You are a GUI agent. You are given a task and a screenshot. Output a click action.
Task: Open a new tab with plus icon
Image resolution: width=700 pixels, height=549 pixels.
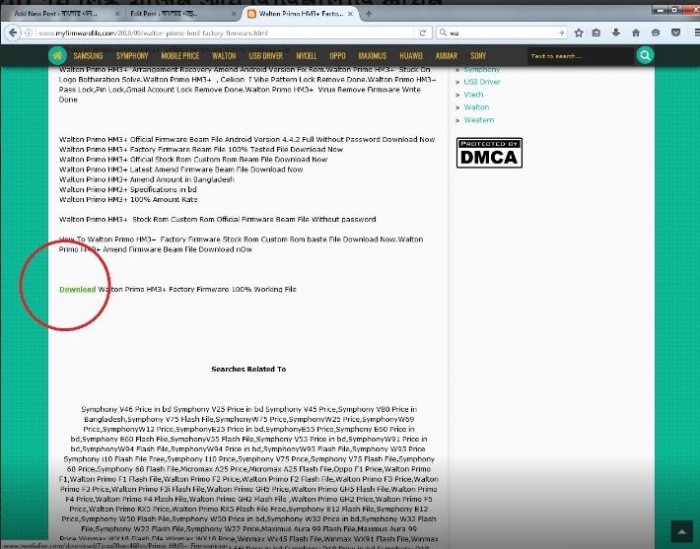click(368, 14)
